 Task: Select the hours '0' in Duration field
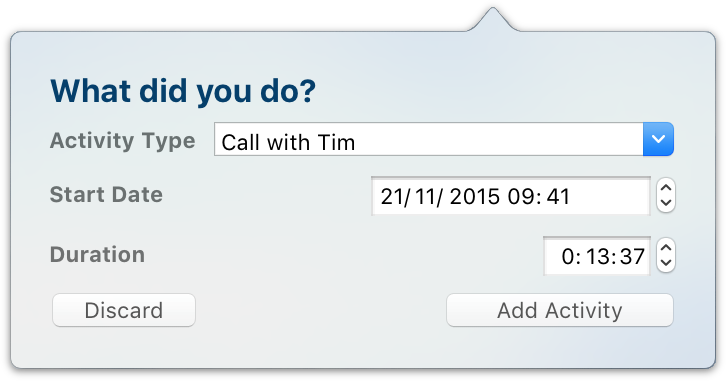click(x=568, y=256)
